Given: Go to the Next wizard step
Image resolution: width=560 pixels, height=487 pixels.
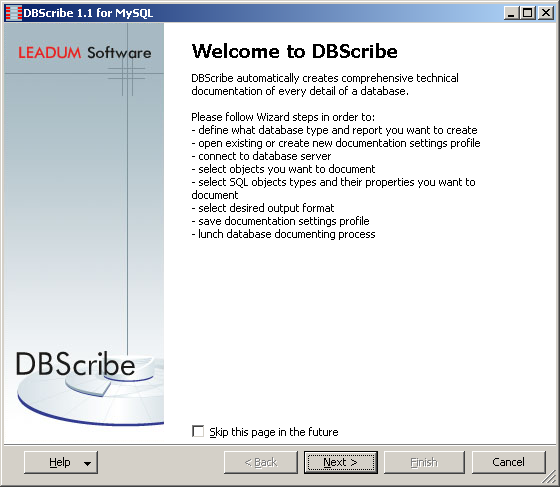Looking at the screenshot, I should point(341,462).
